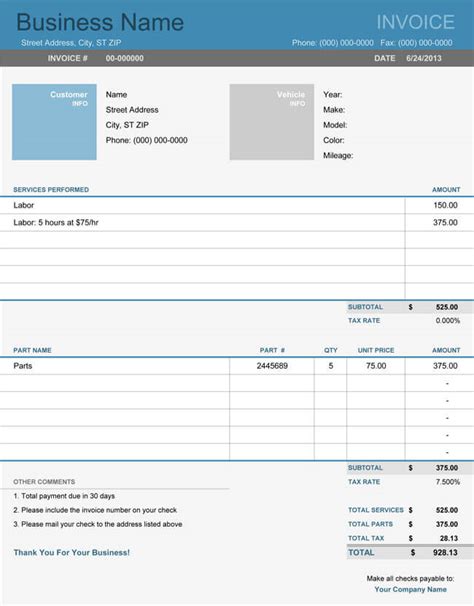
Task: Select comment about including invoice number on check
Action: click(95, 510)
